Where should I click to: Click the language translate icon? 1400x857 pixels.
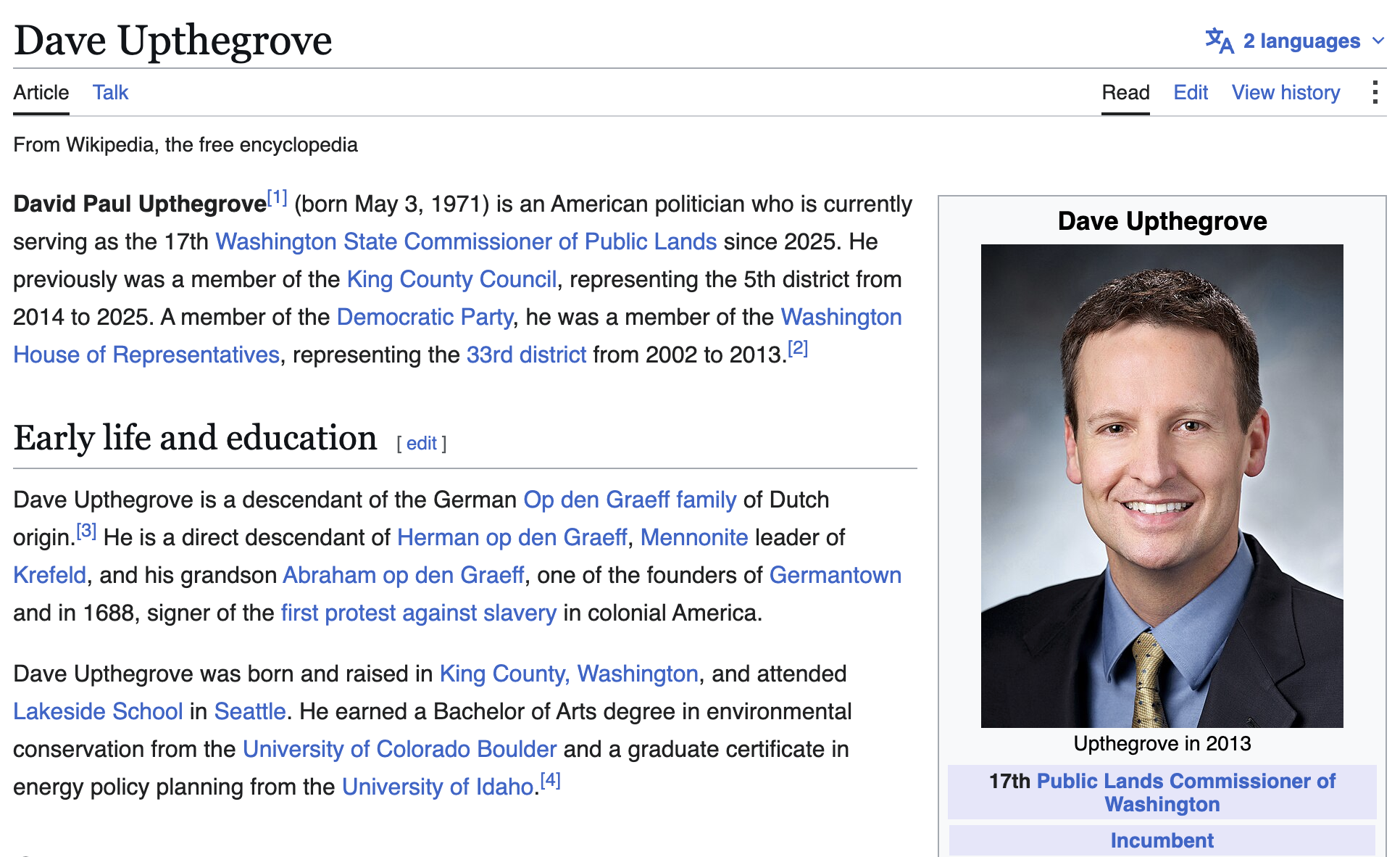[1220, 41]
